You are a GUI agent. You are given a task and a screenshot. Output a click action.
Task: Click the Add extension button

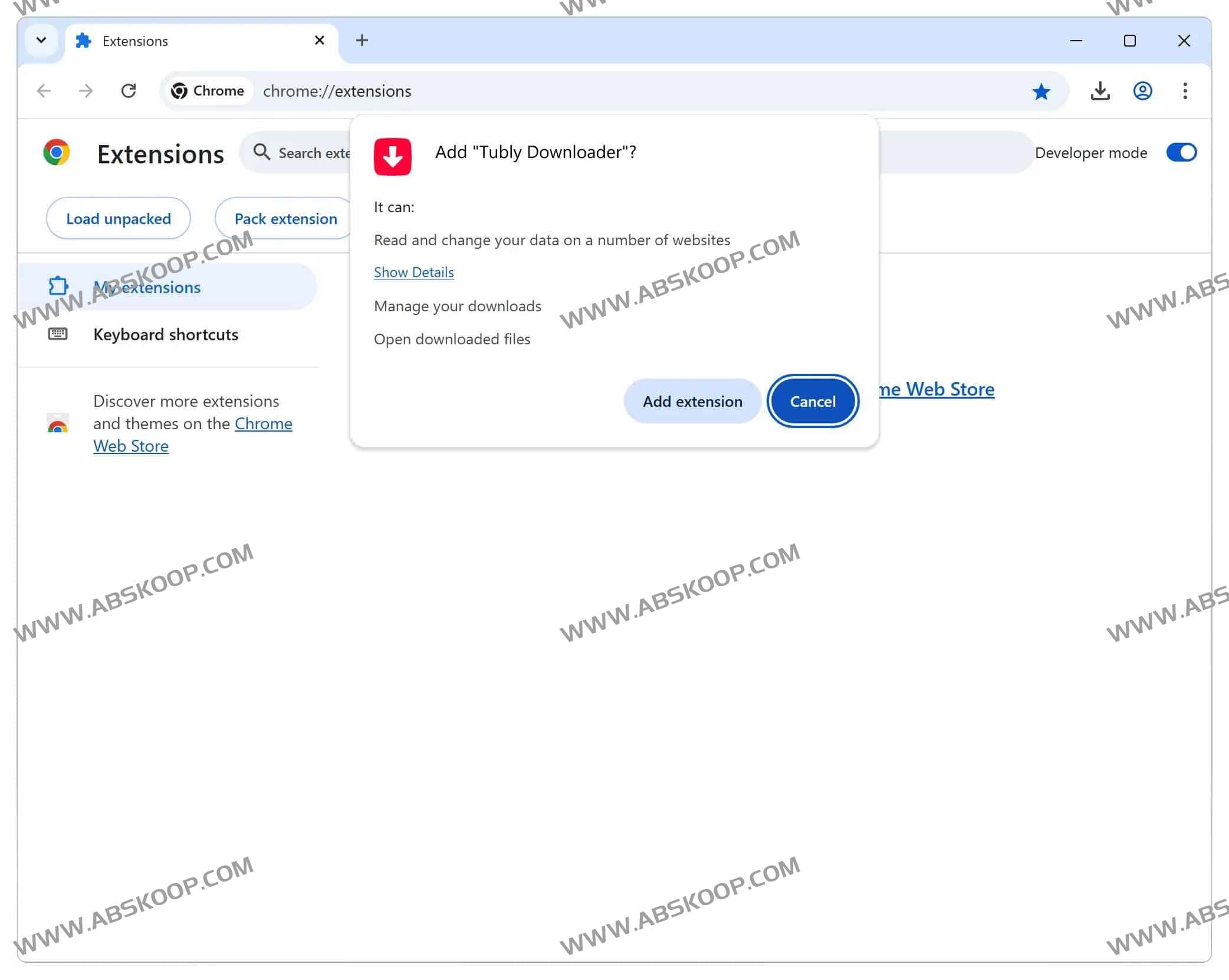(692, 401)
